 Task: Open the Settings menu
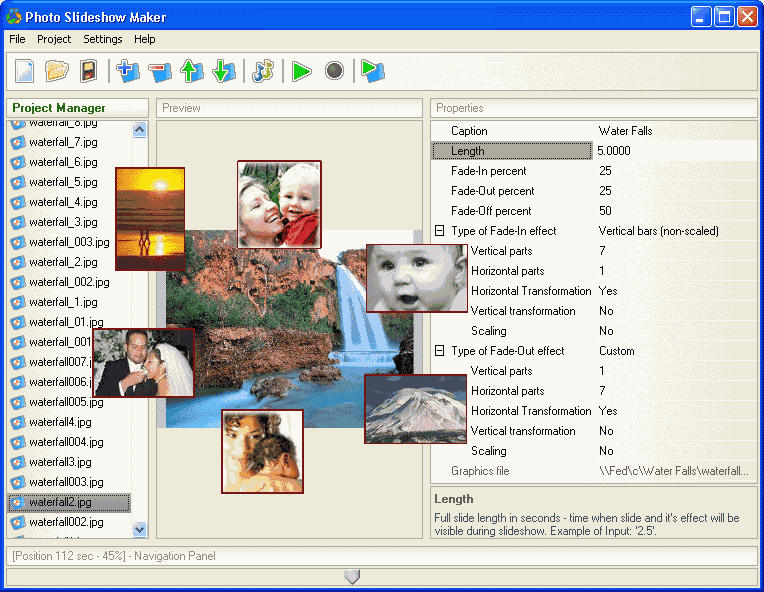point(103,39)
